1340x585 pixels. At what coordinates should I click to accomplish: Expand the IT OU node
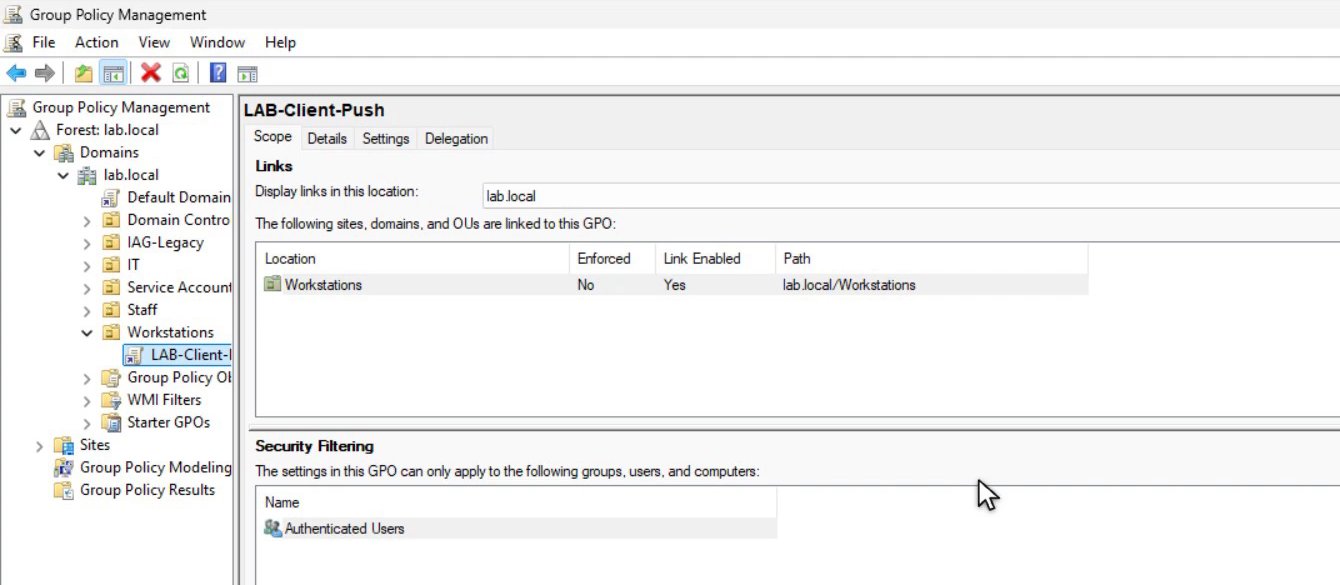click(88, 265)
